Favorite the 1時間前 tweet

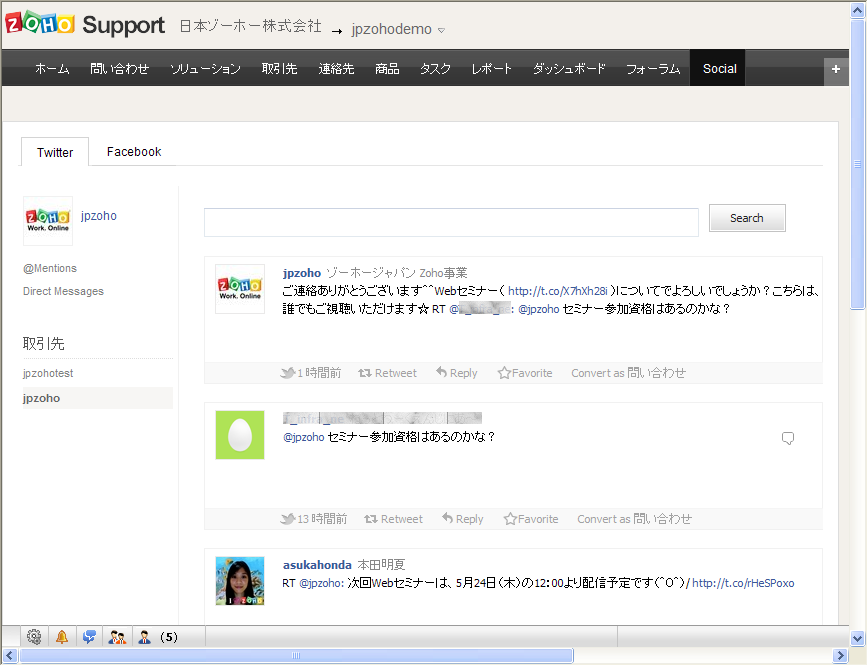point(525,373)
